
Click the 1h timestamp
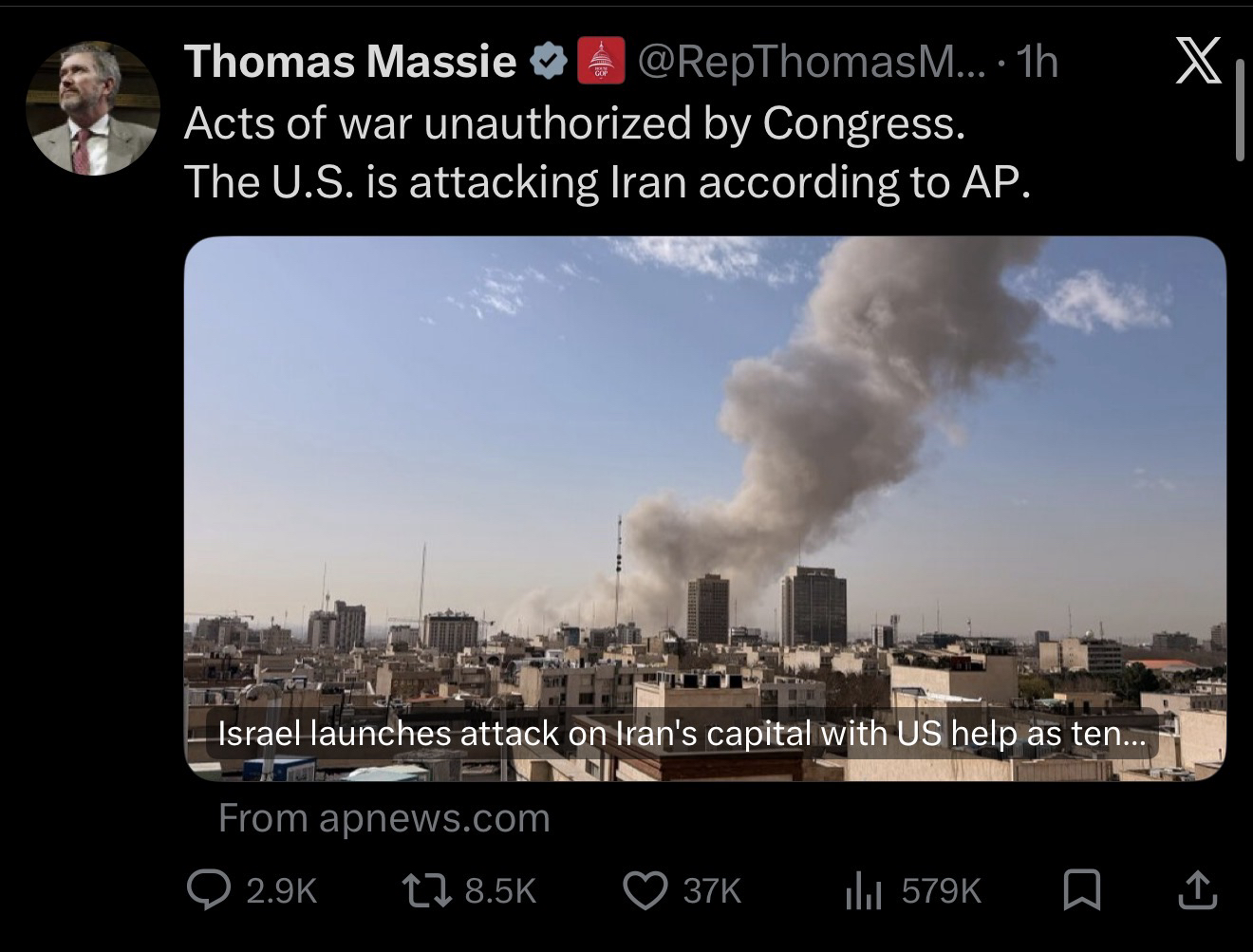[x=1037, y=63]
